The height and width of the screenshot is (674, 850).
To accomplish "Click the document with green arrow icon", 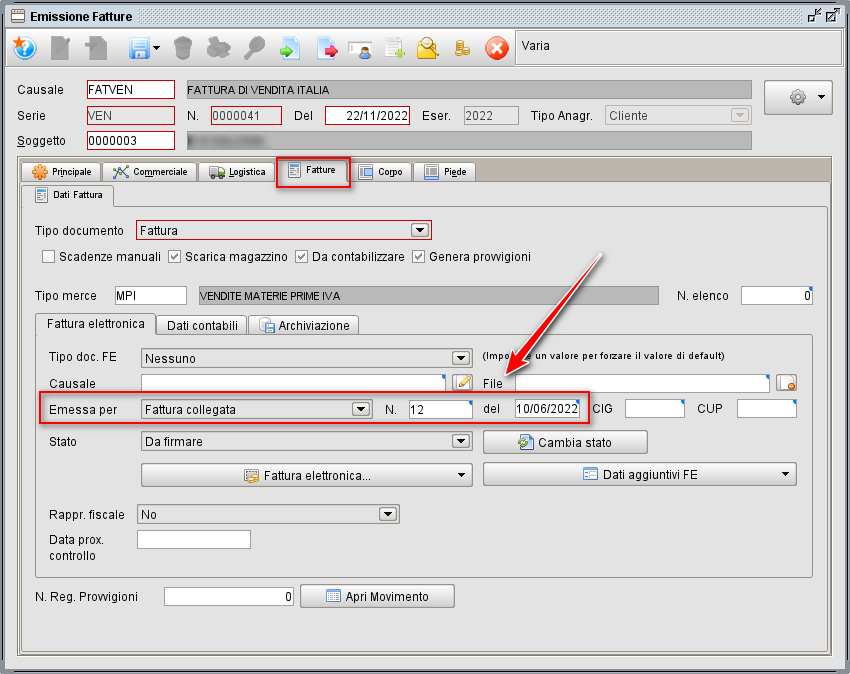I will (x=290, y=48).
